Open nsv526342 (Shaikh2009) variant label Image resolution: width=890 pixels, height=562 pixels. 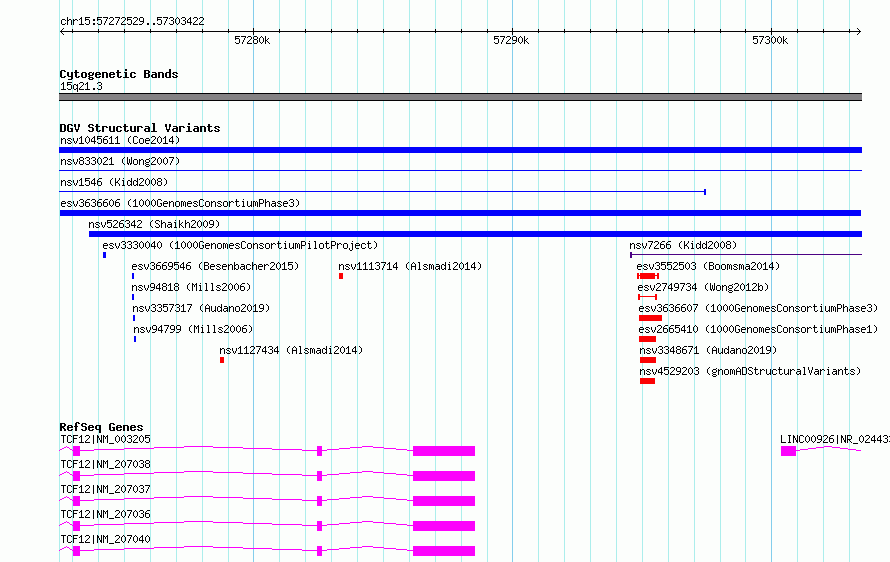pos(154,224)
